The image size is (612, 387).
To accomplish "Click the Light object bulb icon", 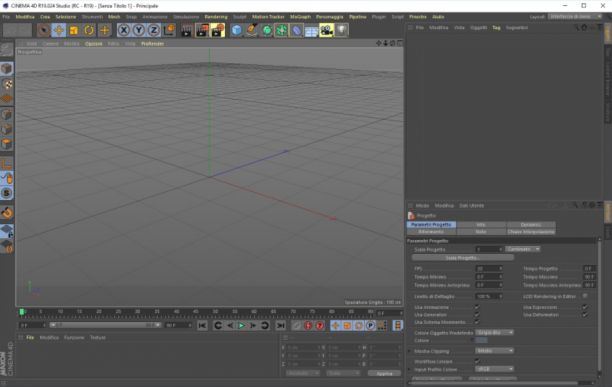I will point(342,30).
